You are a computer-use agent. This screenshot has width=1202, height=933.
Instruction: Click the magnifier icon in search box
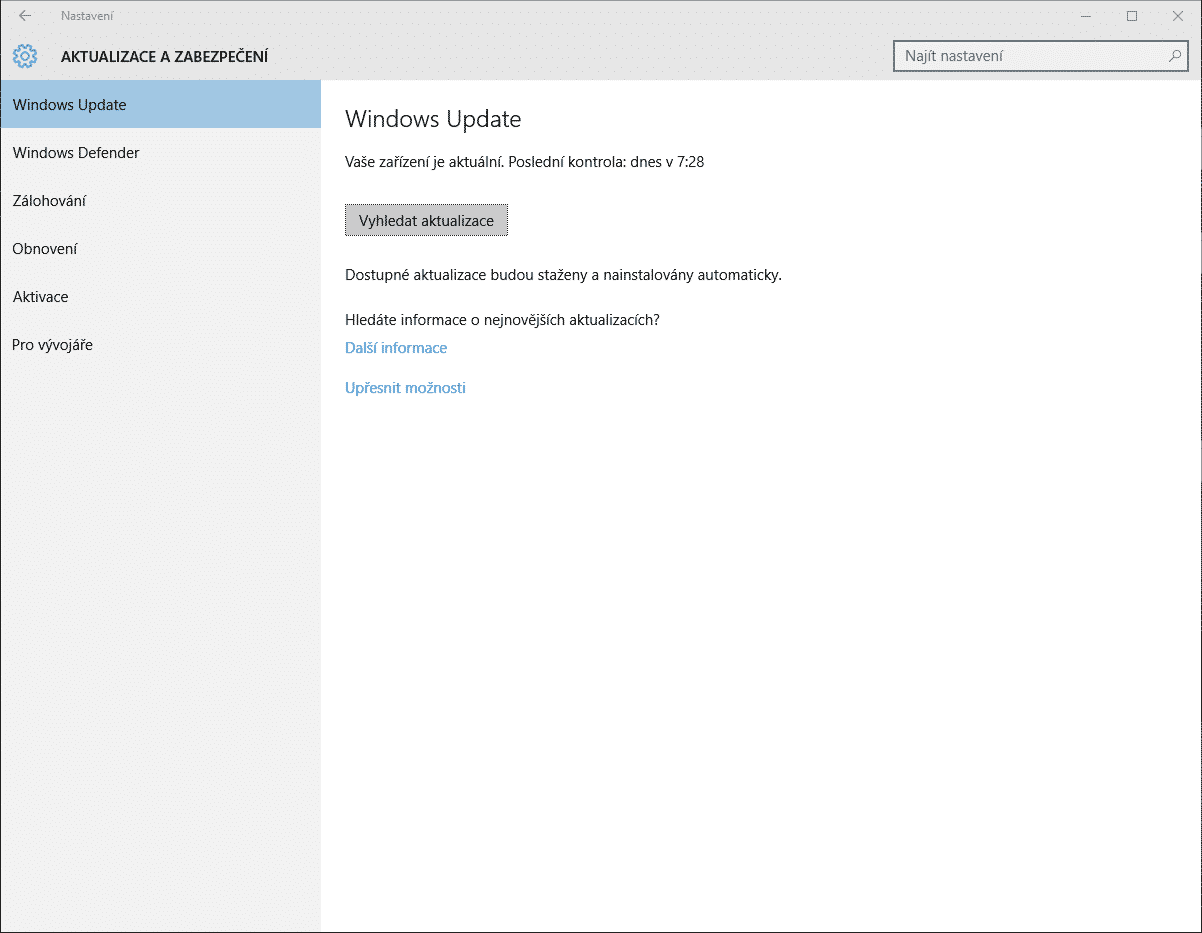1175,57
